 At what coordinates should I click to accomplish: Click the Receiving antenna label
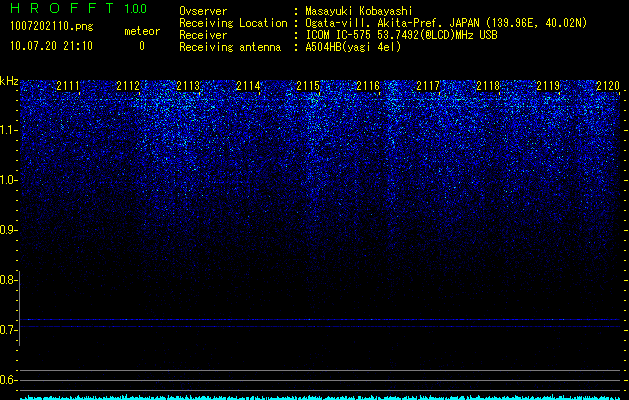click(x=230, y=47)
